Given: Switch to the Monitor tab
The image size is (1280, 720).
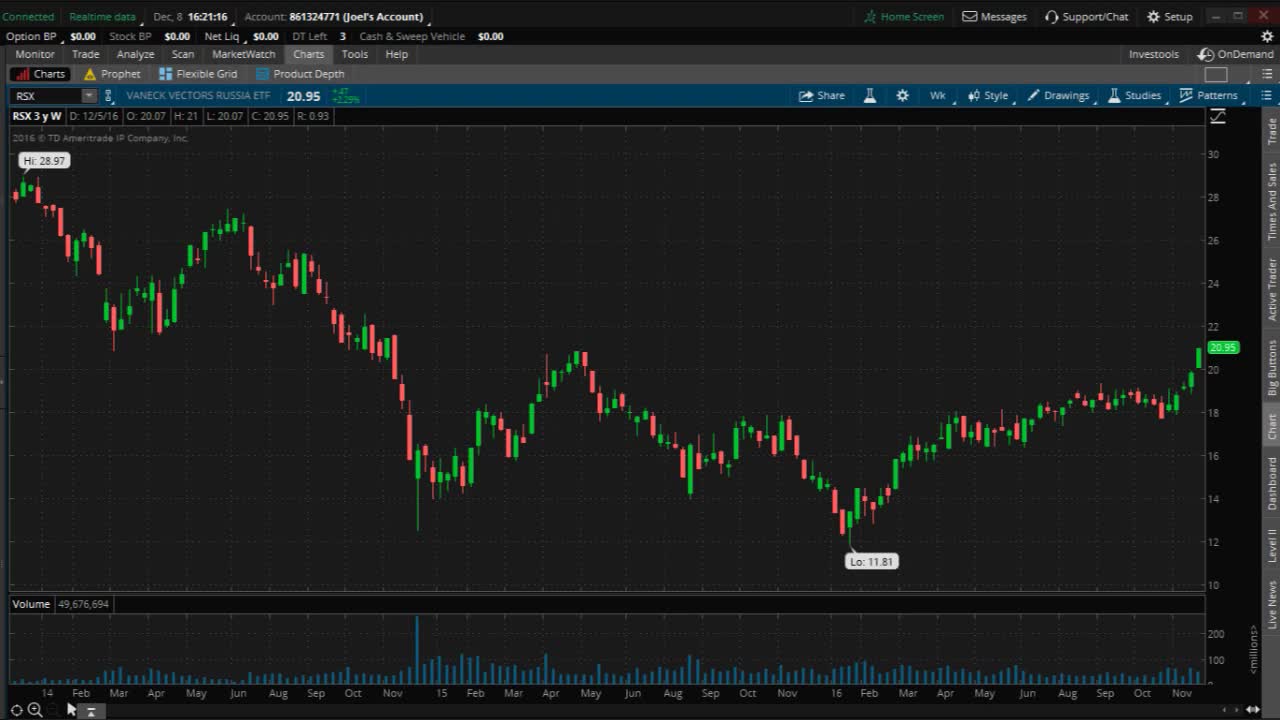Looking at the screenshot, I should point(35,54).
